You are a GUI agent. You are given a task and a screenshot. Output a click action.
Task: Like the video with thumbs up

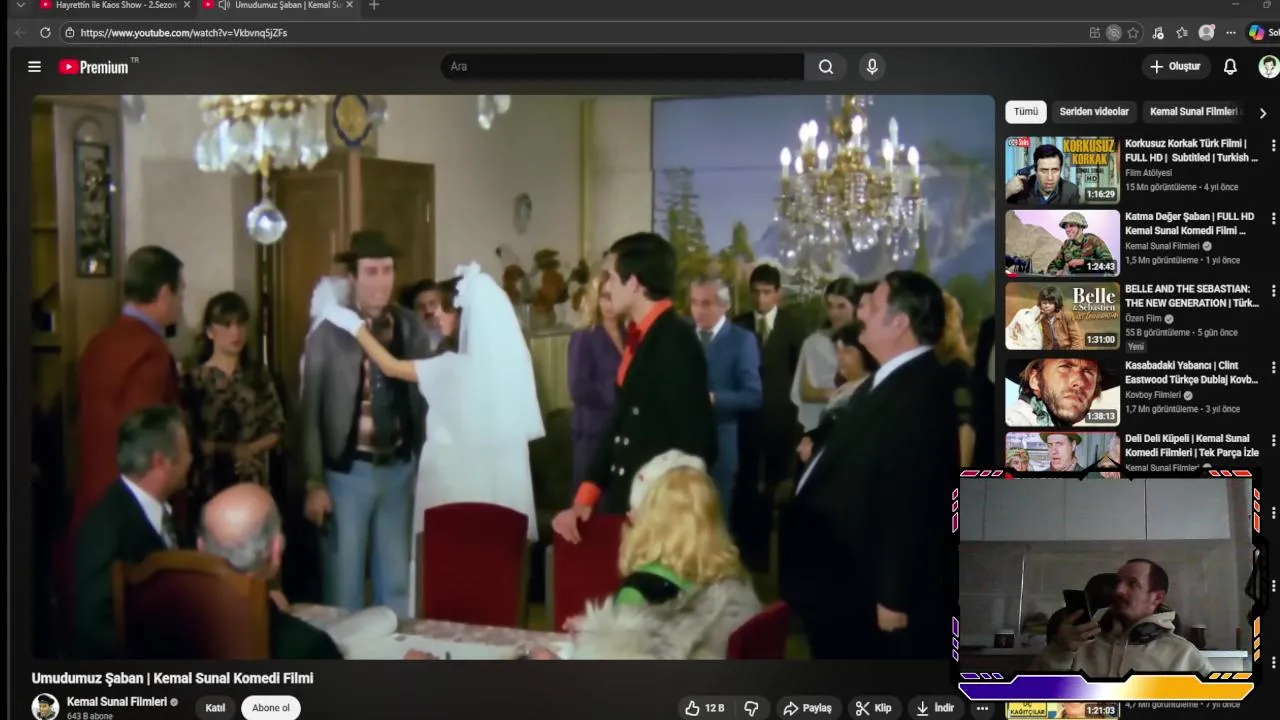pos(704,708)
